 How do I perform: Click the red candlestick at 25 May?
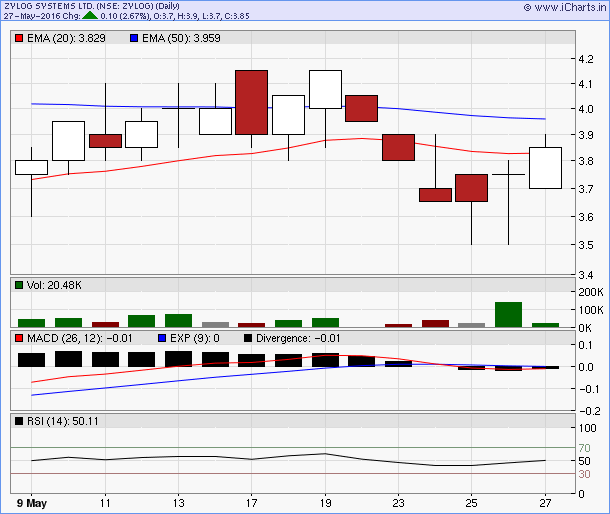click(x=472, y=188)
